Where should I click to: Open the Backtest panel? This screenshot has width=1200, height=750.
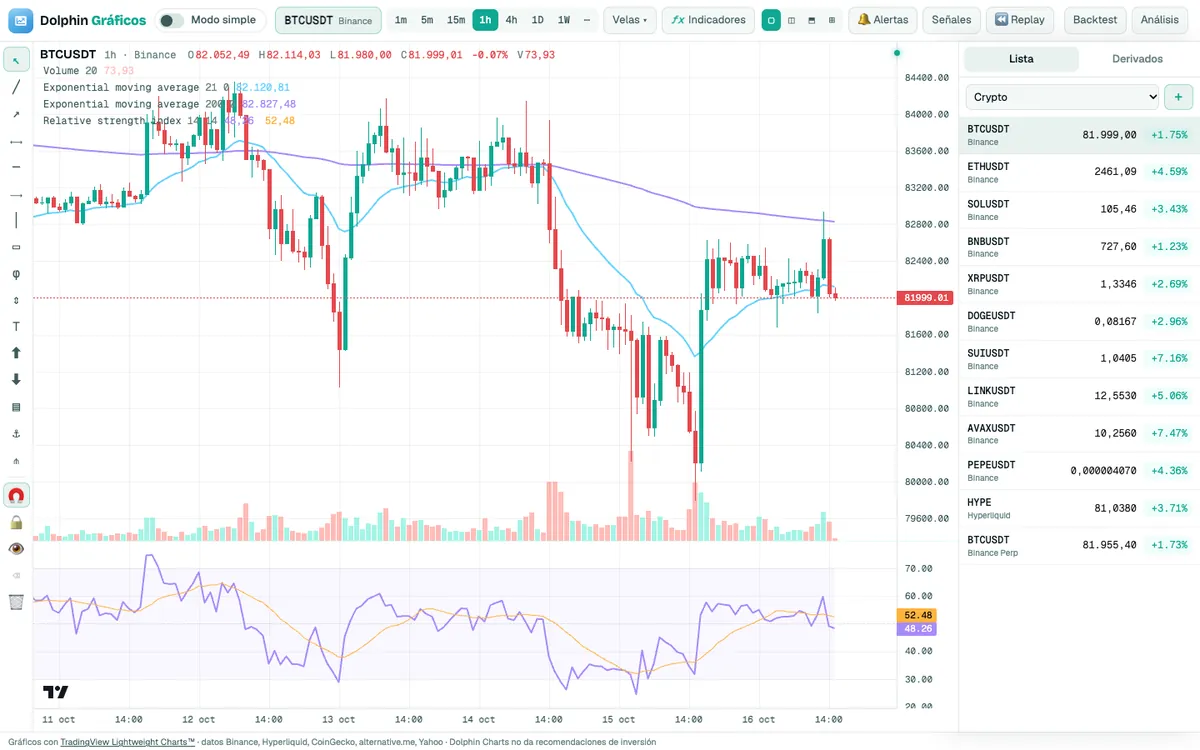1095,20
